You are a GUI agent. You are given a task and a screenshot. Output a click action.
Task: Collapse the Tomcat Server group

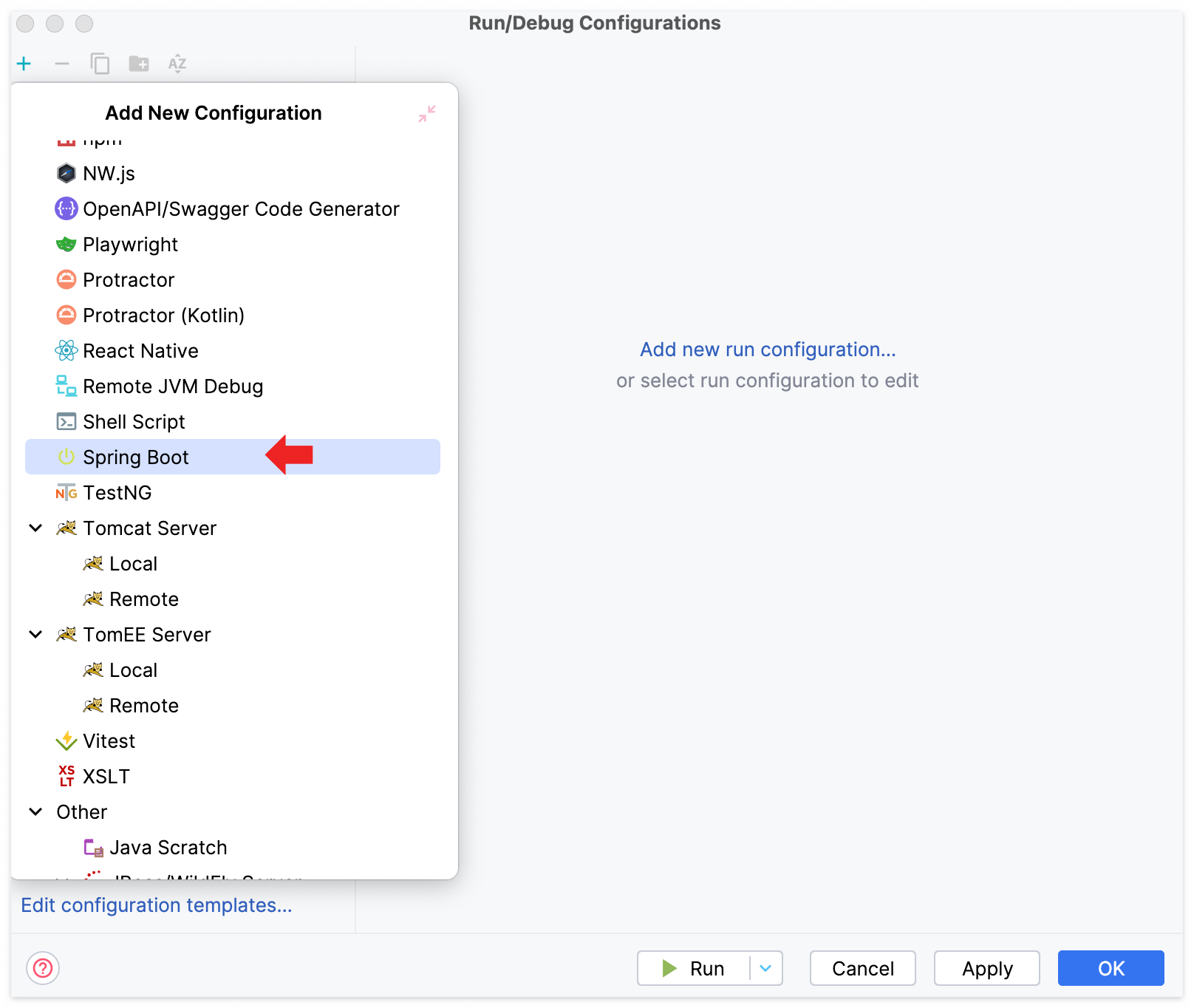pyautogui.click(x=35, y=528)
